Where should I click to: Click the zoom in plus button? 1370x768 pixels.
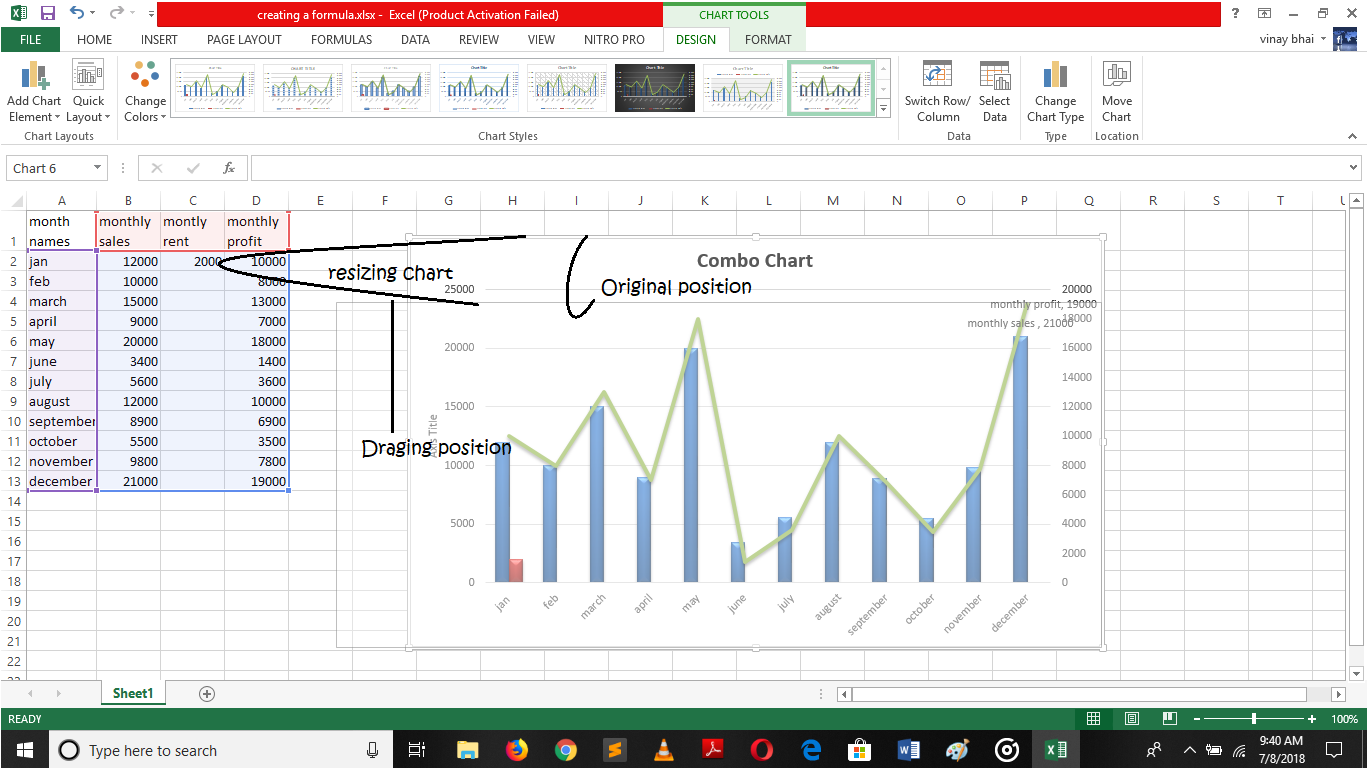[x=1311, y=719]
